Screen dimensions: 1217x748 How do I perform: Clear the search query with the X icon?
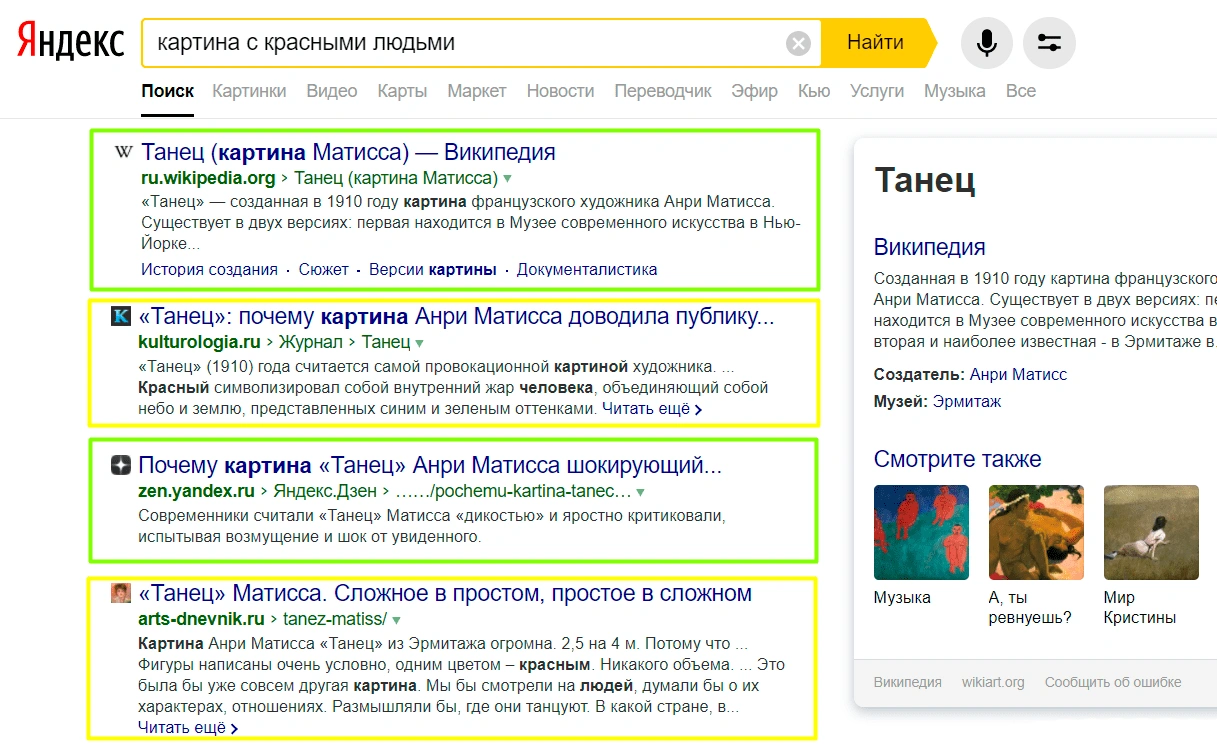(797, 41)
